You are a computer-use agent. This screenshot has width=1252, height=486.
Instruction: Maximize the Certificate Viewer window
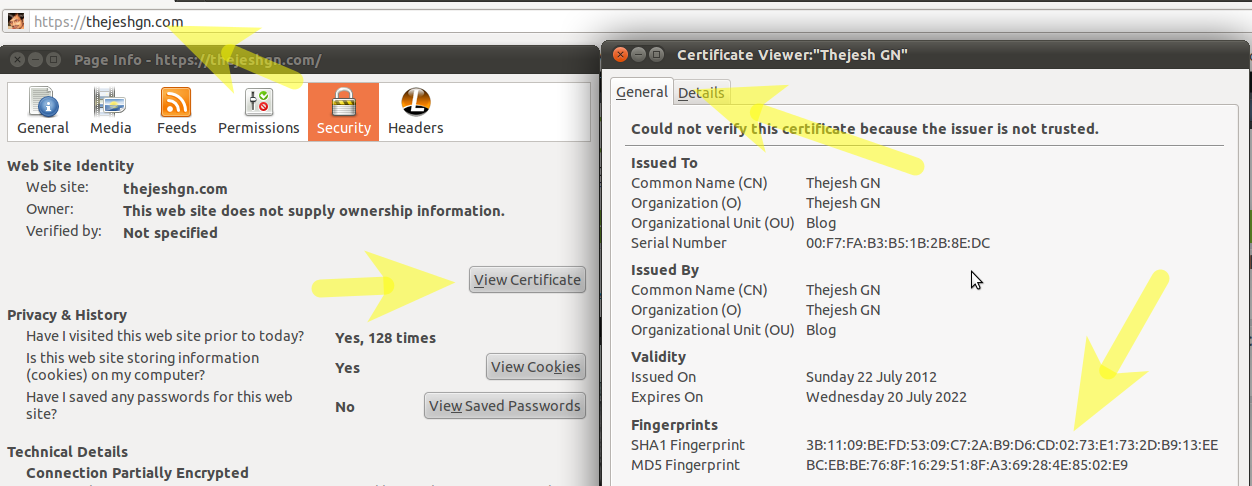pyautogui.click(x=657, y=55)
